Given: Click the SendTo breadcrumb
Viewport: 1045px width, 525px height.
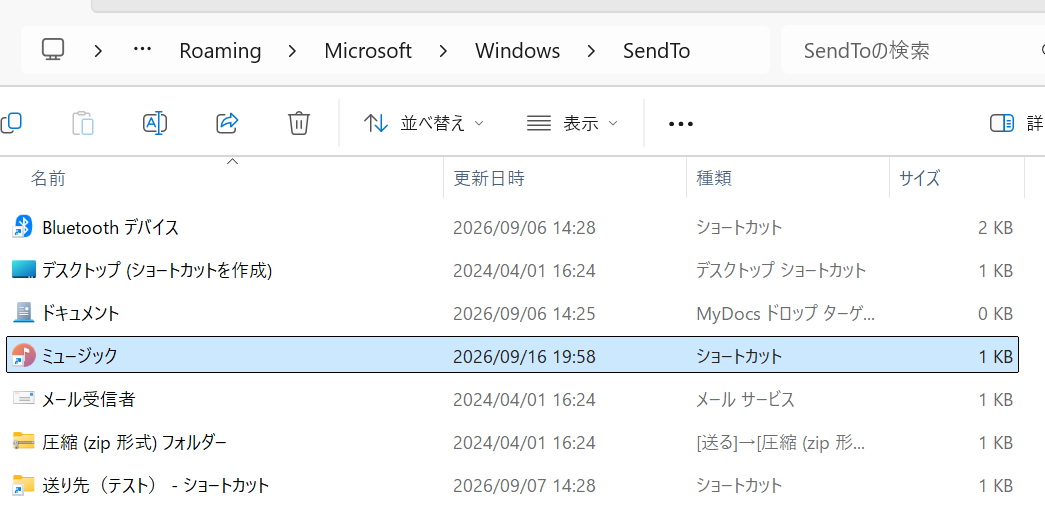Looking at the screenshot, I should pos(656,51).
